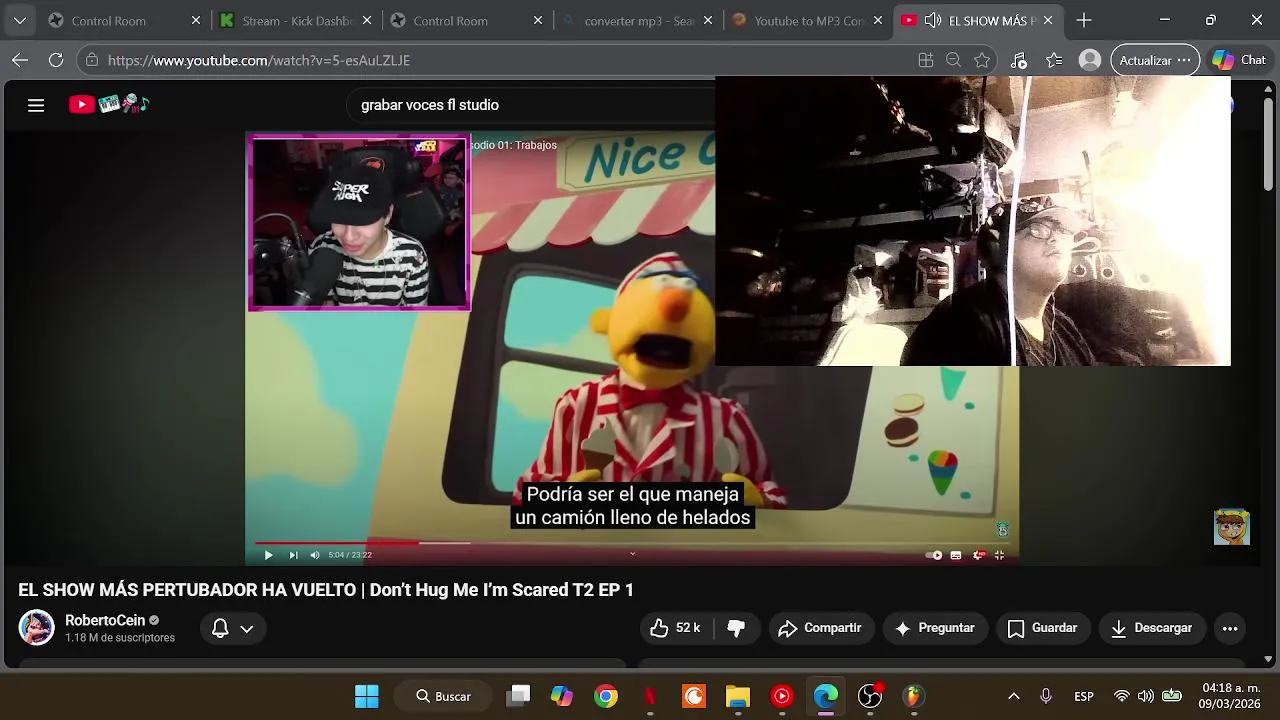Open a new browser tab
The width and height of the screenshot is (1280, 720).
pyautogui.click(x=1084, y=20)
